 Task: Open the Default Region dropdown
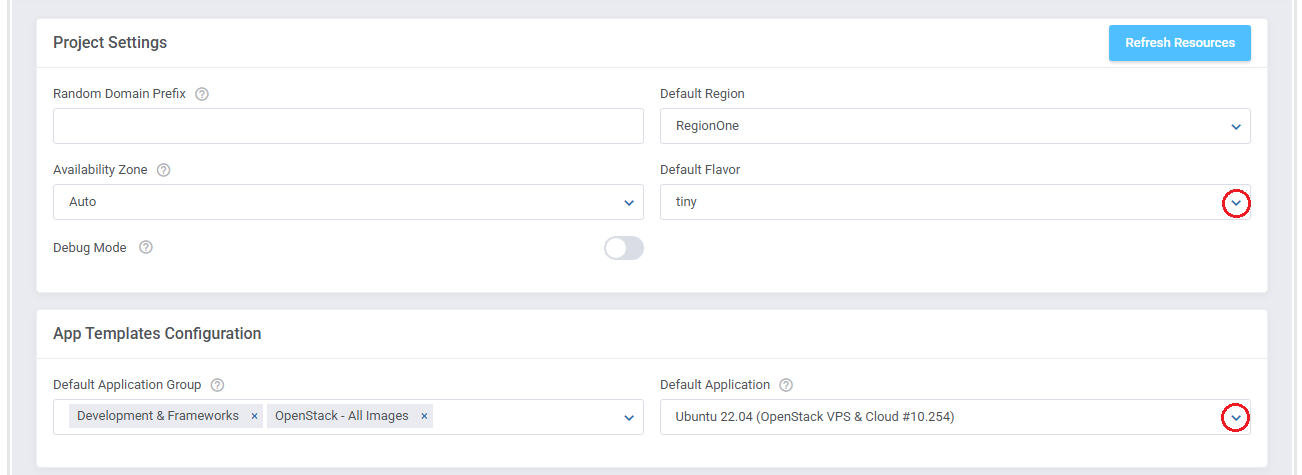[x=1236, y=126]
